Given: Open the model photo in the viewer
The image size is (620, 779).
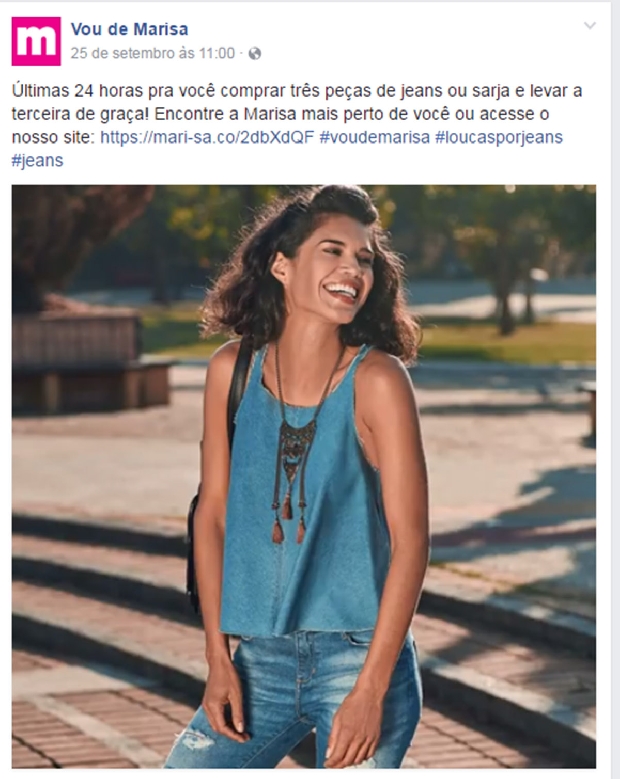Looking at the screenshot, I should click(304, 476).
